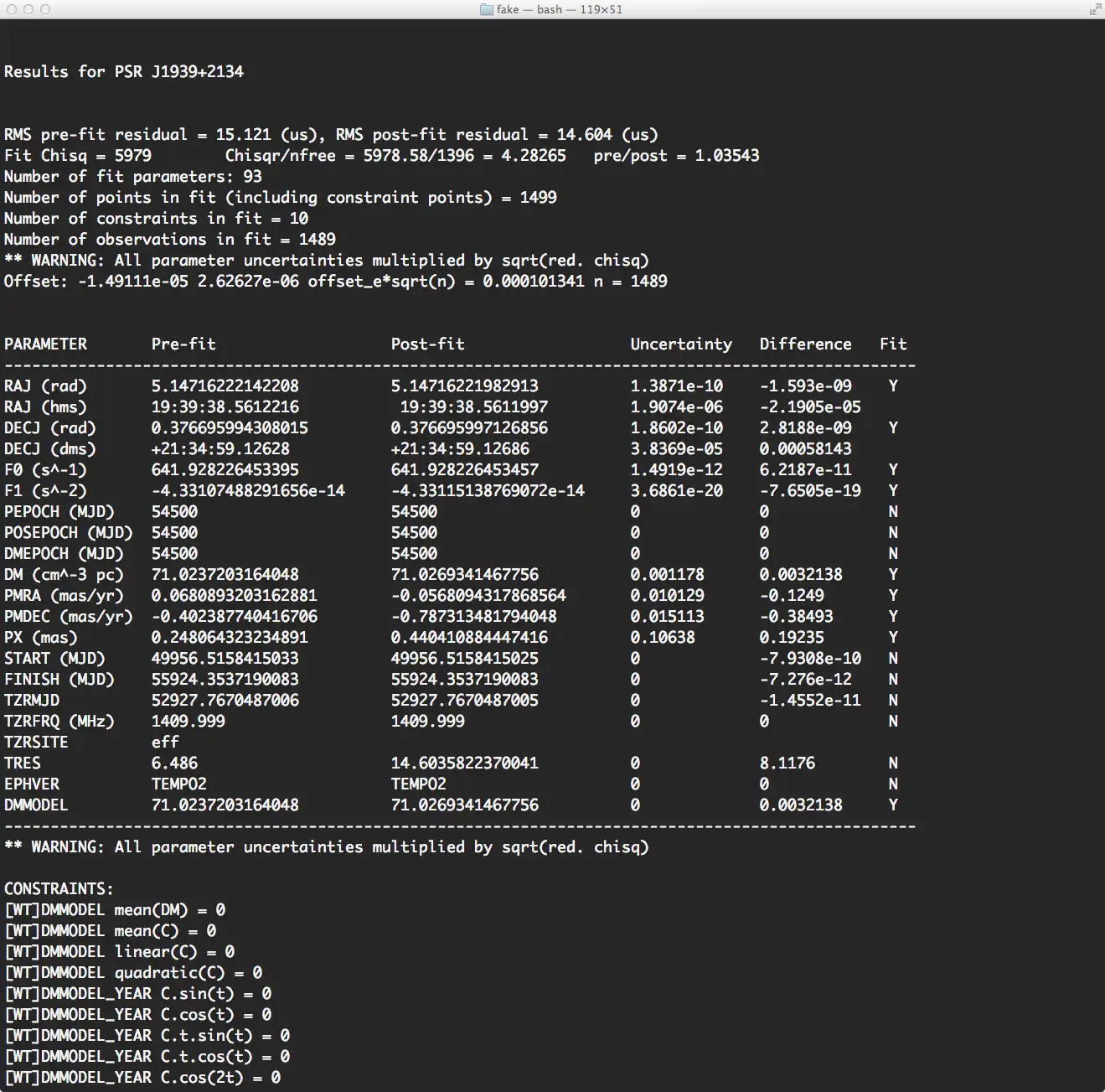Screen dimensions: 1105x1092
Task: Click the post-fit DM value 71.0269341467756 in DM row
Action: (x=464, y=575)
